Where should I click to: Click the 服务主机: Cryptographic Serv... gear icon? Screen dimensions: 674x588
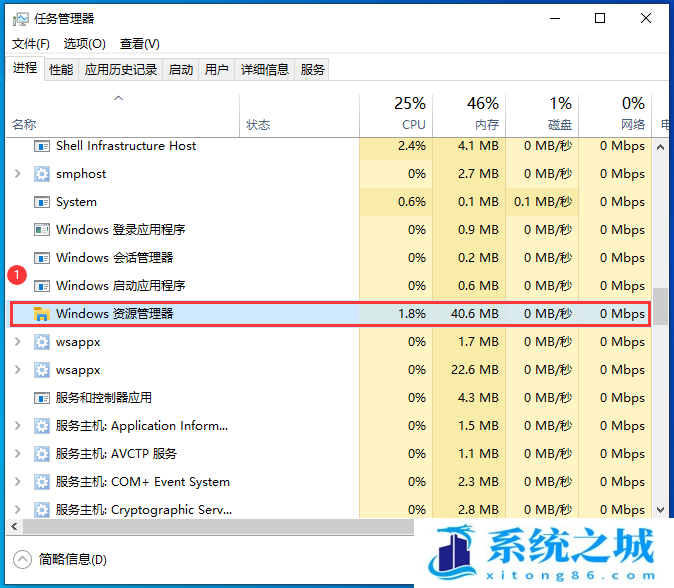tap(42, 510)
